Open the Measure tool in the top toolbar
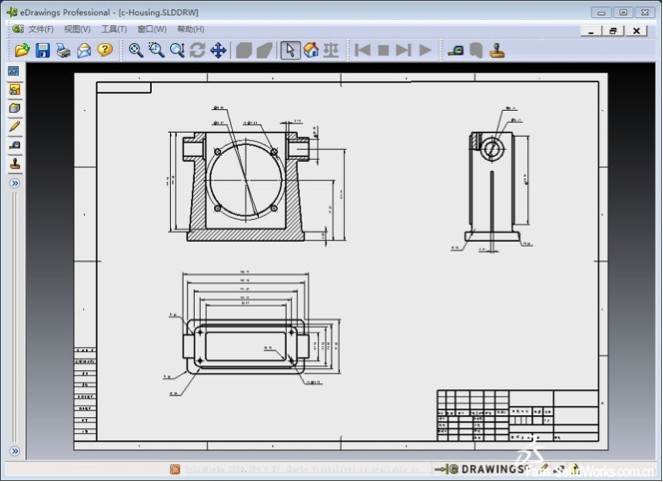 (456, 50)
